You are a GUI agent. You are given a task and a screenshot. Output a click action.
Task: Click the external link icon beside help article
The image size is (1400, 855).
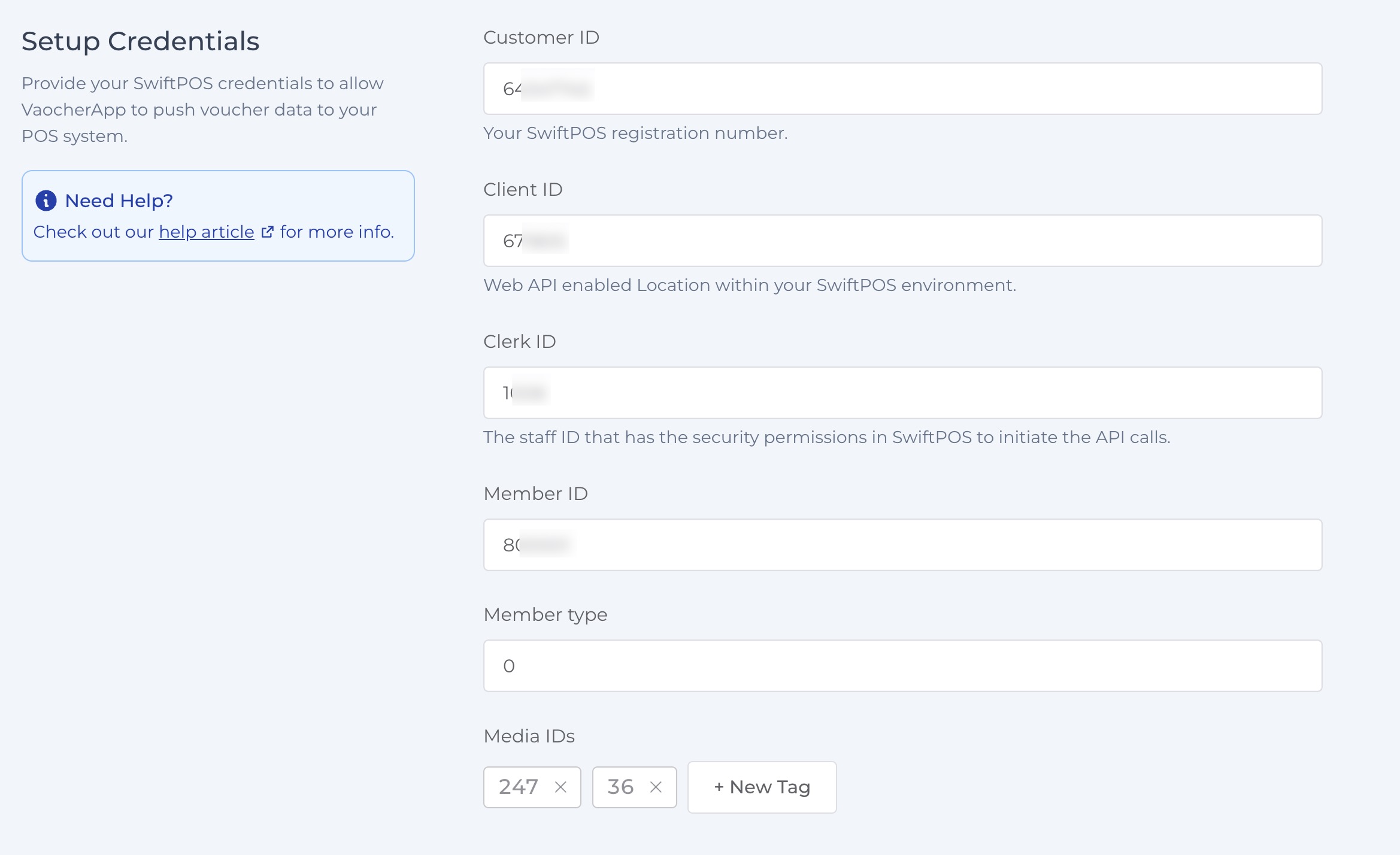268,232
